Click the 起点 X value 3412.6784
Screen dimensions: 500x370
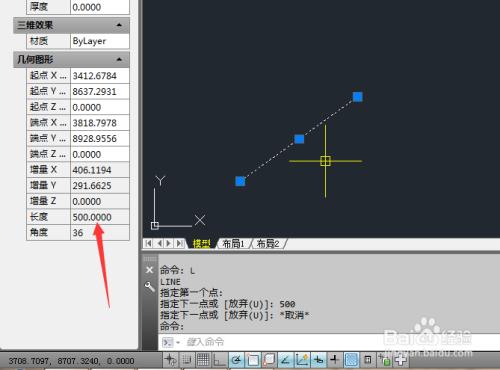(100, 76)
